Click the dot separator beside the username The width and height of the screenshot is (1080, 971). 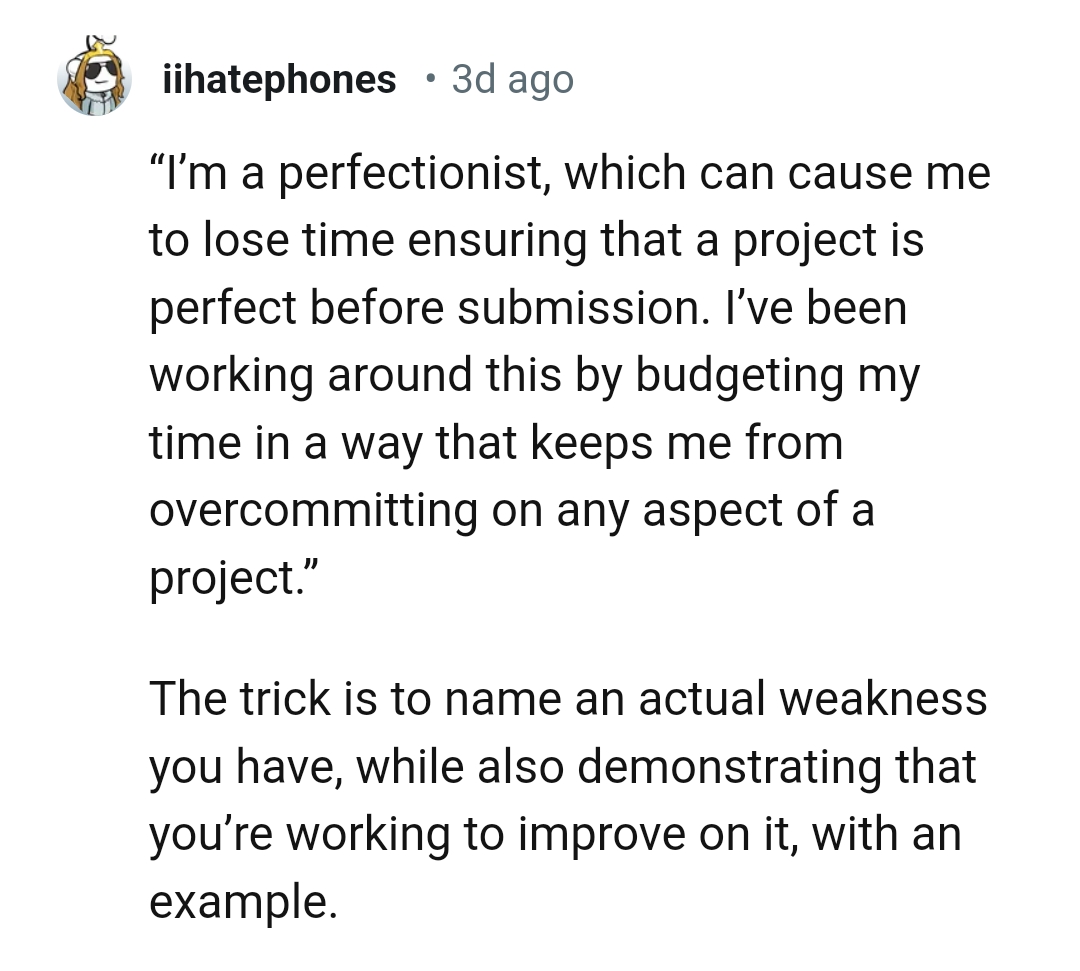pos(430,80)
